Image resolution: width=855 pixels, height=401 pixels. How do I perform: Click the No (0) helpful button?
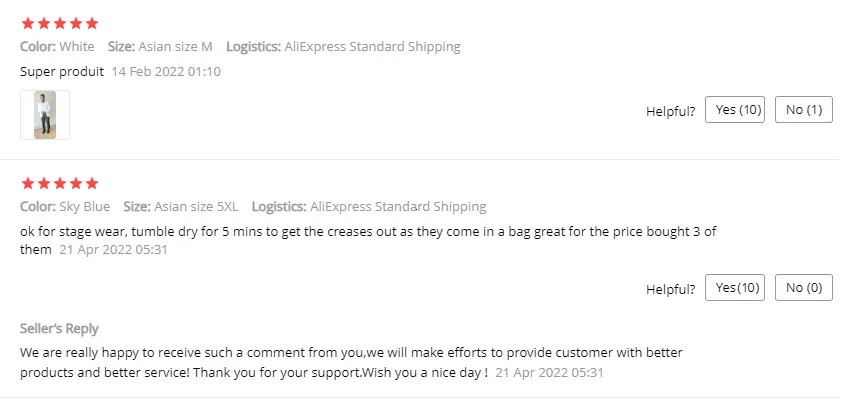click(803, 288)
